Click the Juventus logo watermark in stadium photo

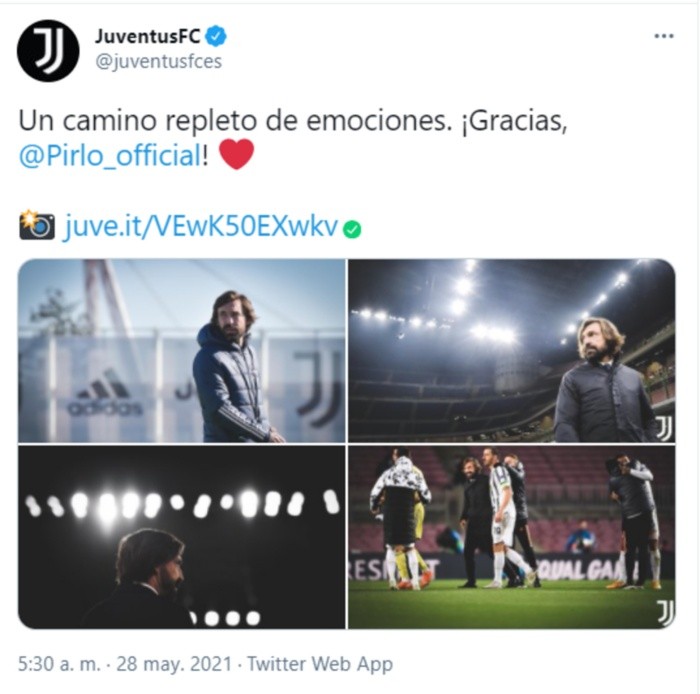coord(664,428)
